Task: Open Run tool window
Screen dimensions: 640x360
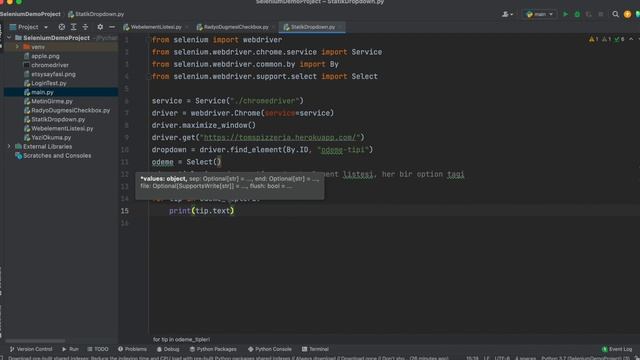Action: click(x=70, y=349)
